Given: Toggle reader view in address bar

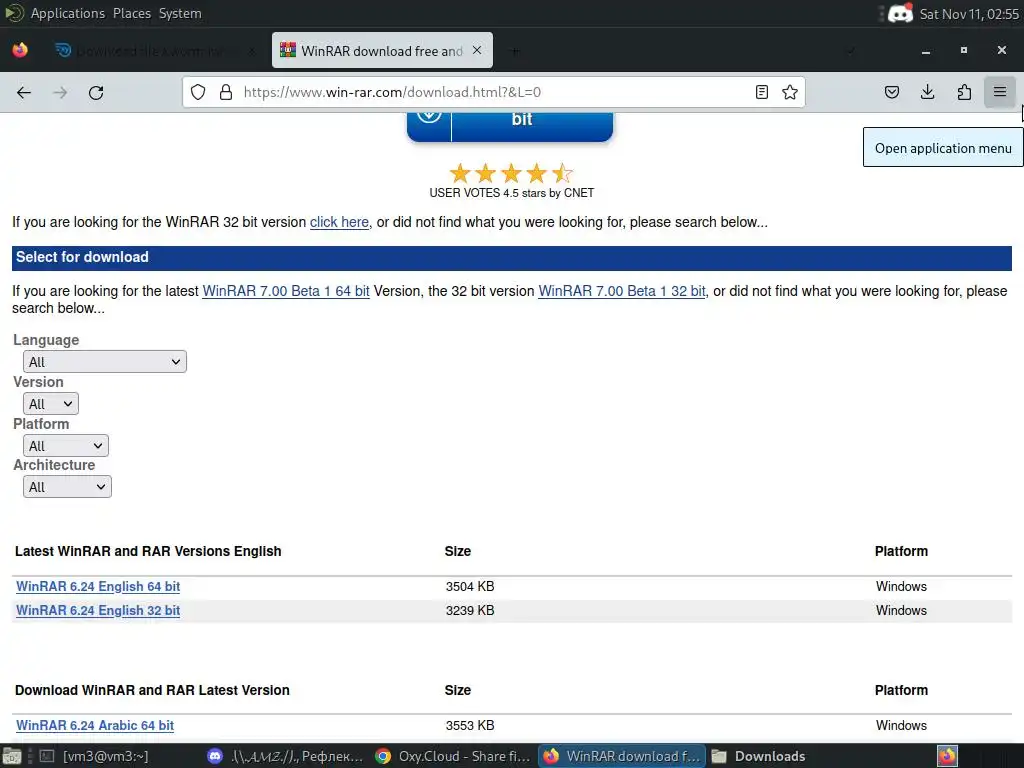Looking at the screenshot, I should [761, 92].
